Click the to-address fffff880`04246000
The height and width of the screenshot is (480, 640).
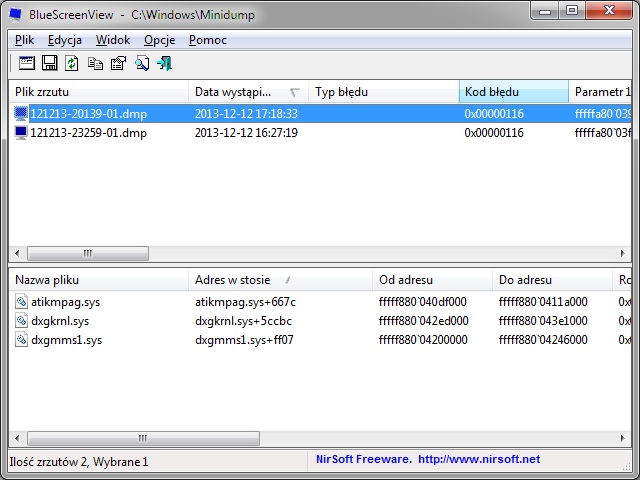click(543, 340)
